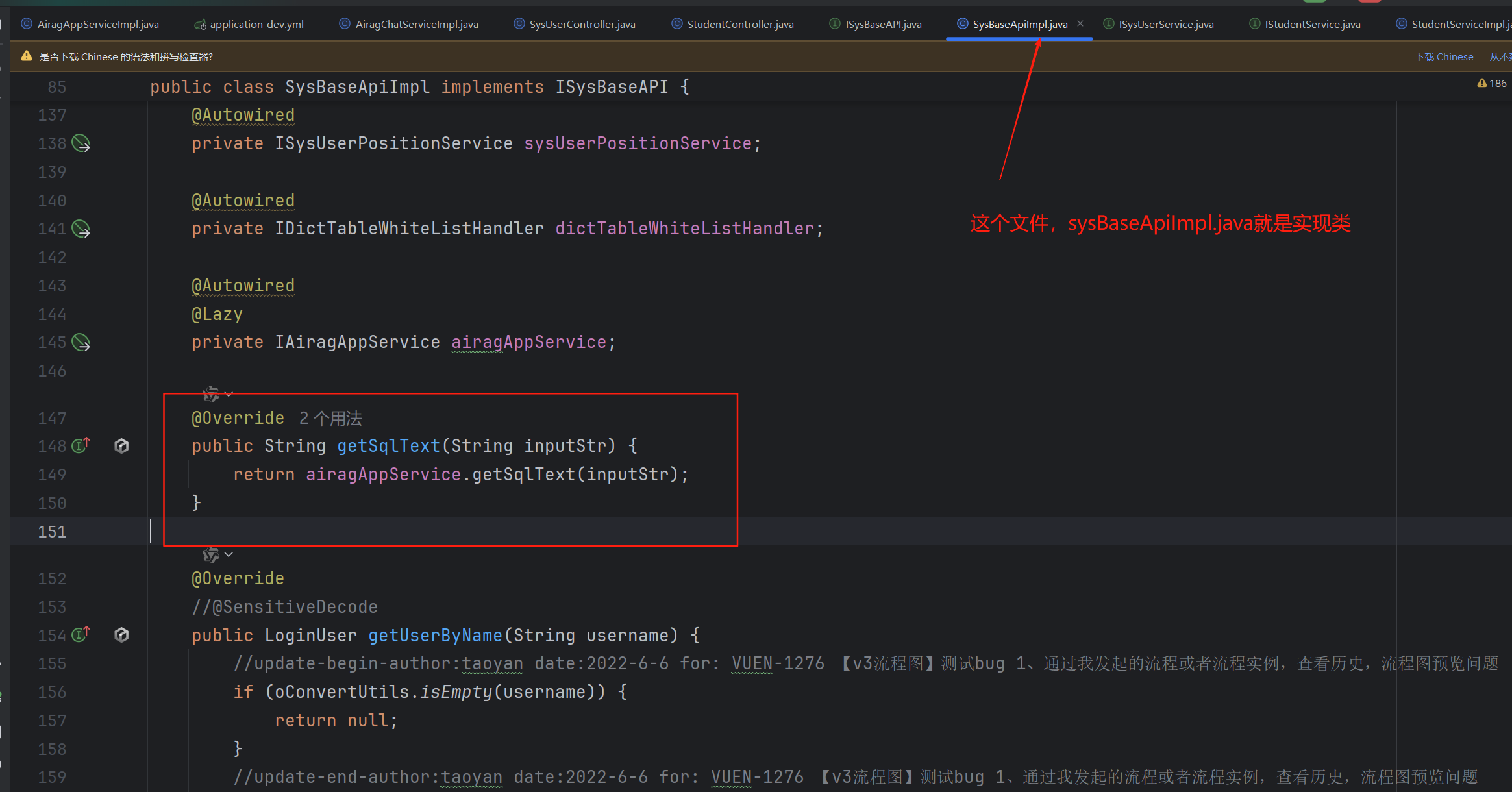Screen dimensions: 1512x792
Task: Click the class icon on StudentServiceImpl.java tab
Action: pos(1400,23)
